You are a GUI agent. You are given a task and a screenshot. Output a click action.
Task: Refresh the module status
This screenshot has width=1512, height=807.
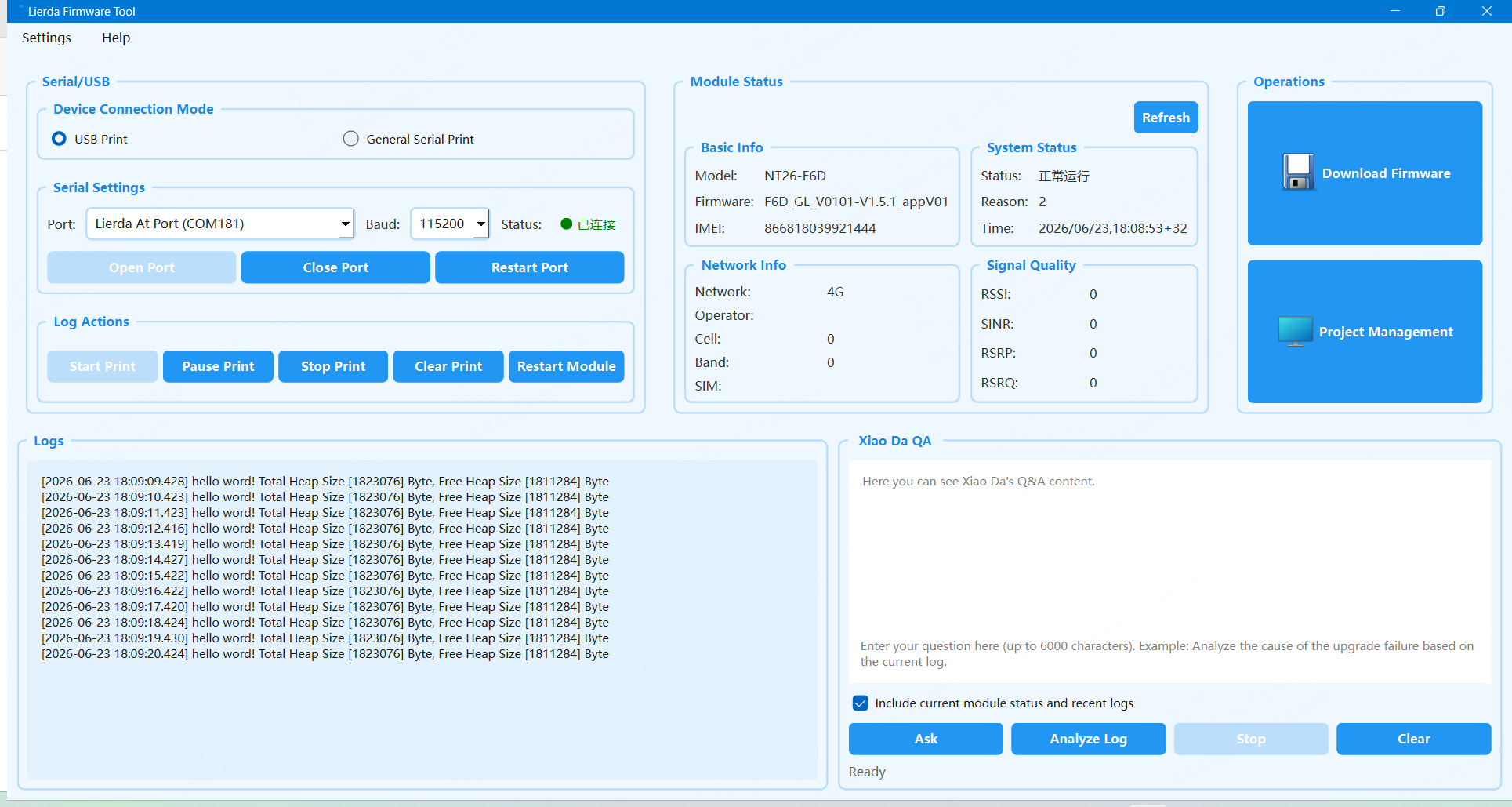[x=1166, y=118]
